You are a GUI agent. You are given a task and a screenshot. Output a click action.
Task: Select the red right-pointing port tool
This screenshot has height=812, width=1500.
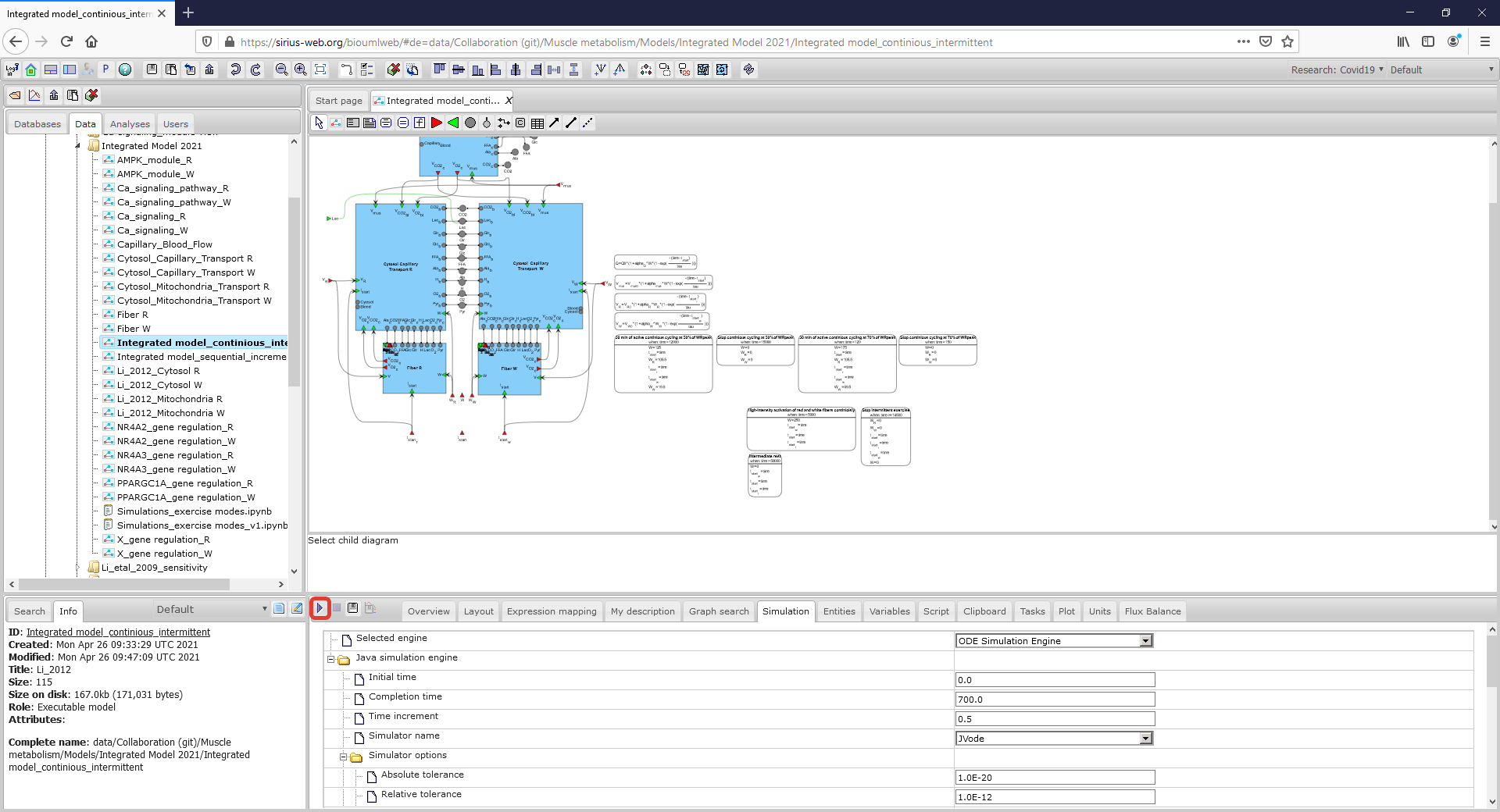[437, 123]
